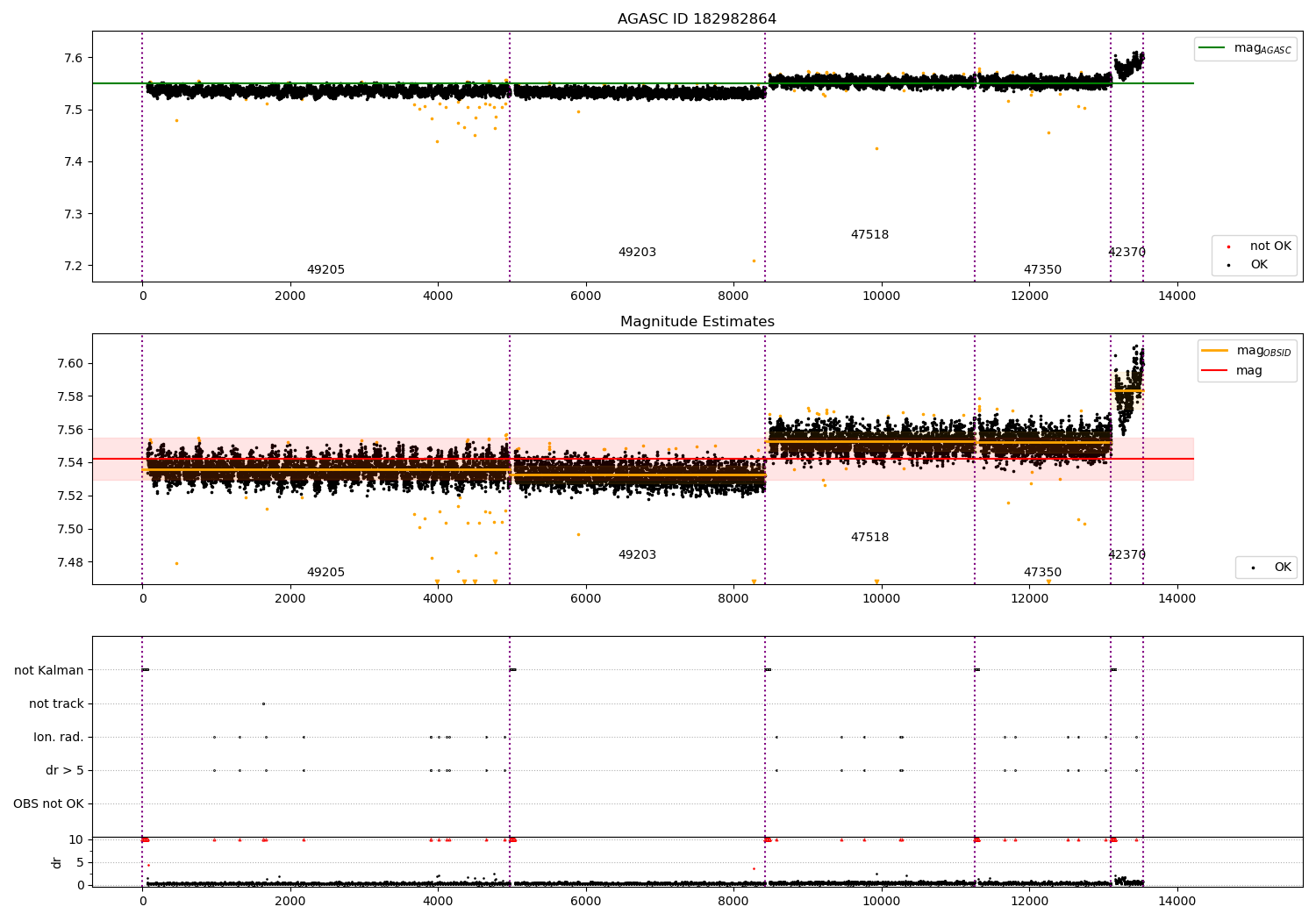Click the 7.2 y-axis tick label
This screenshot has height=921, width=1316.
[x=75, y=266]
